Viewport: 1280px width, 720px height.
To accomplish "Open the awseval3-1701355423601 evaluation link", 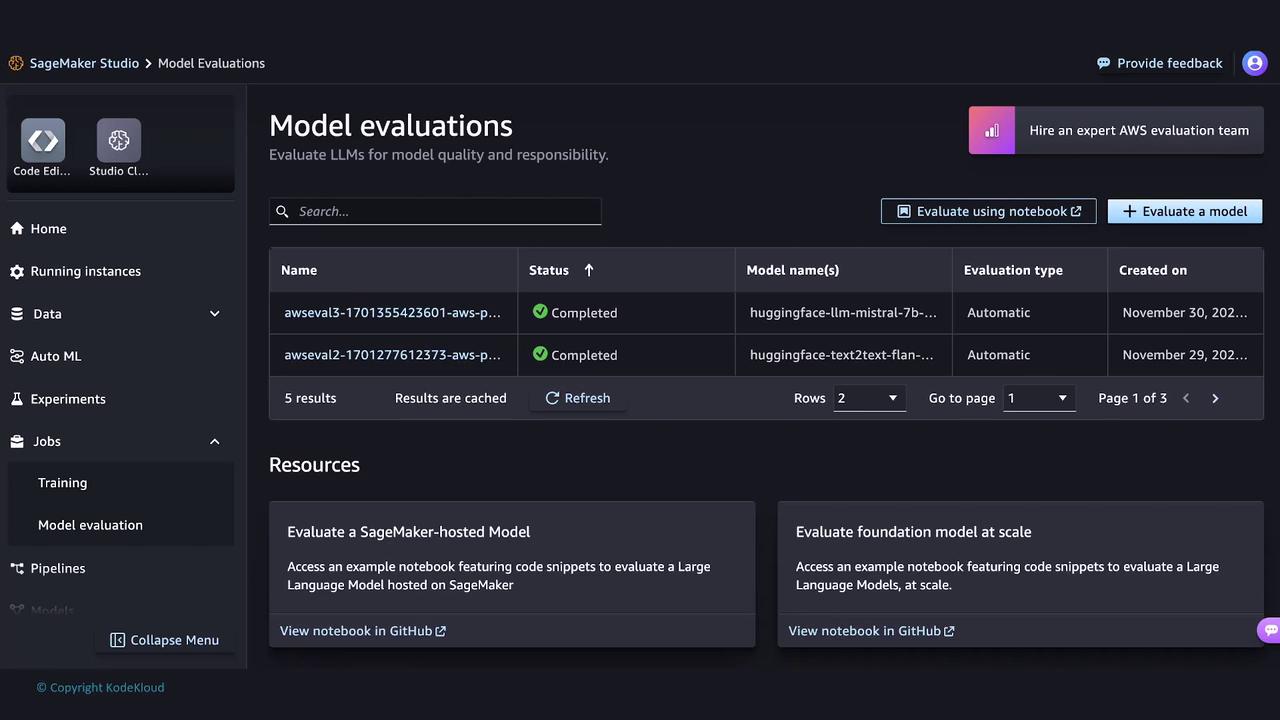I will tap(392, 313).
